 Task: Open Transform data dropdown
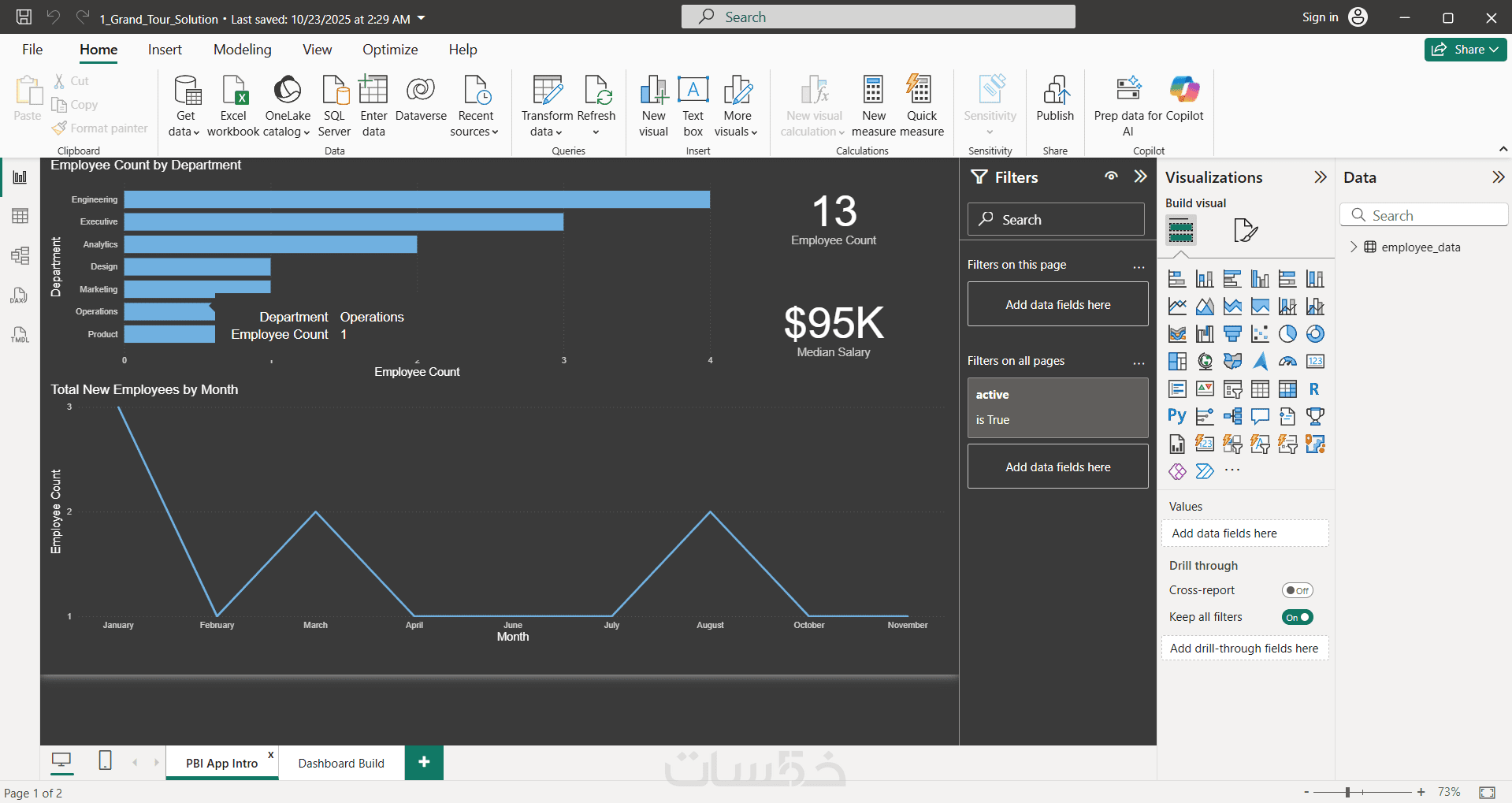click(547, 124)
